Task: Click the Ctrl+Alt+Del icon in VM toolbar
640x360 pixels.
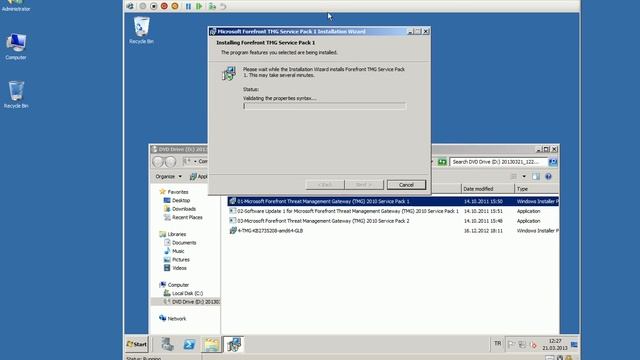Action: [x=130, y=6]
